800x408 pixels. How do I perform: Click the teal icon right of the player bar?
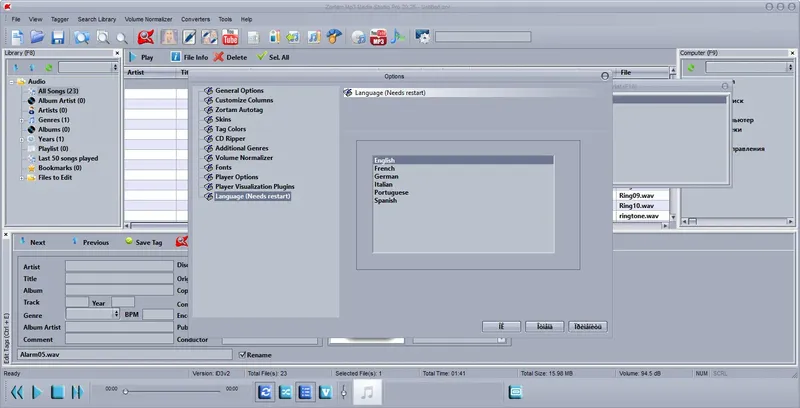pyautogui.click(x=516, y=392)
